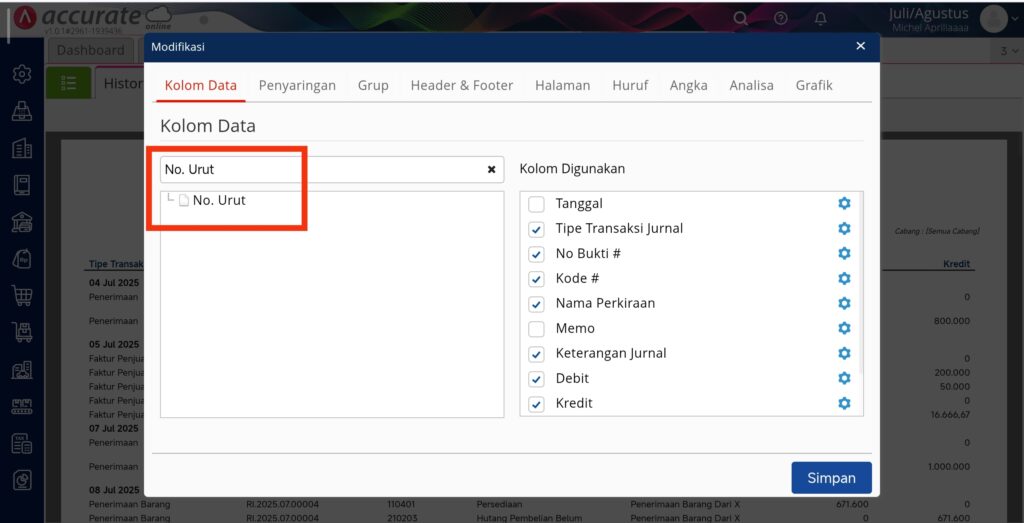Image resolution: width=1024 pixels, height=523 pixels.
Task: Uncheck the Nama Perkiraan checkbox
Action: click(x=536, y=304)
